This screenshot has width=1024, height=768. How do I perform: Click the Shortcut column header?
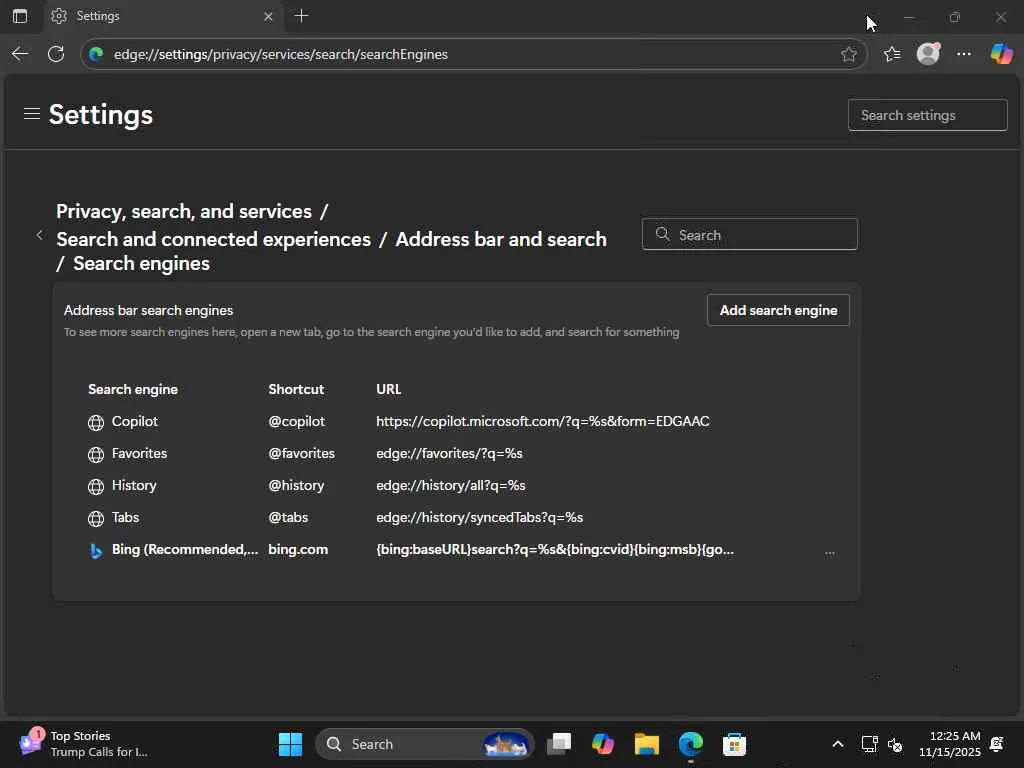(296, 389)
